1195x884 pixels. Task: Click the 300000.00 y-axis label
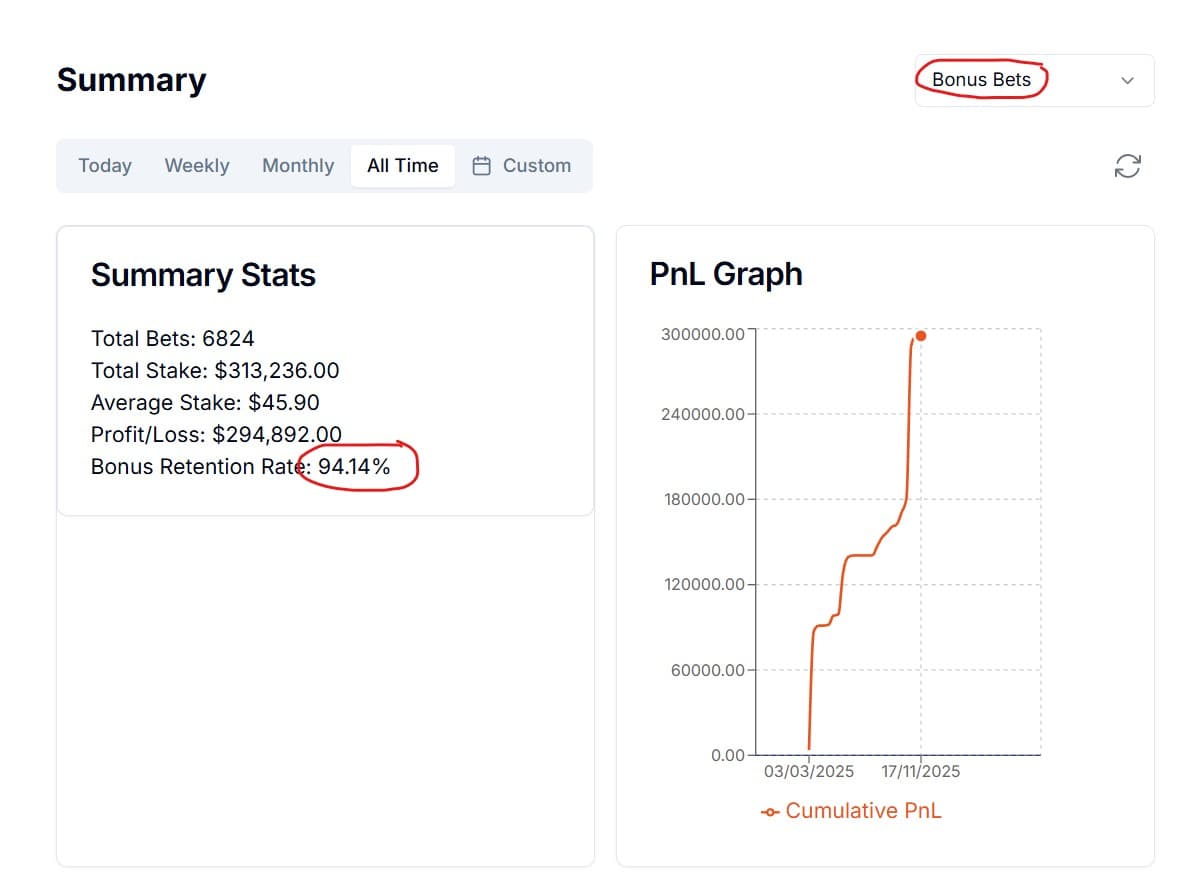(702, 334)
